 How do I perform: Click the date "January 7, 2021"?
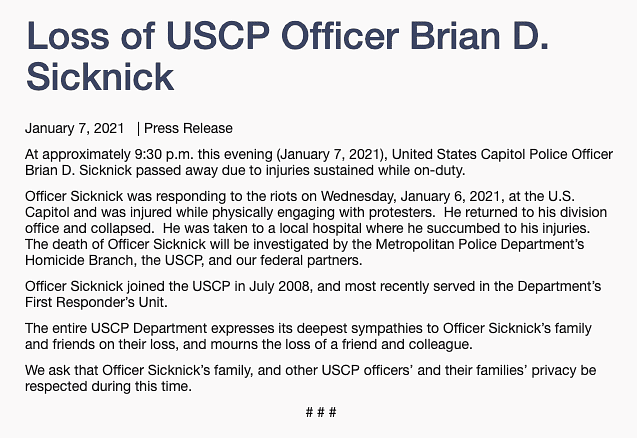(74, 128)
